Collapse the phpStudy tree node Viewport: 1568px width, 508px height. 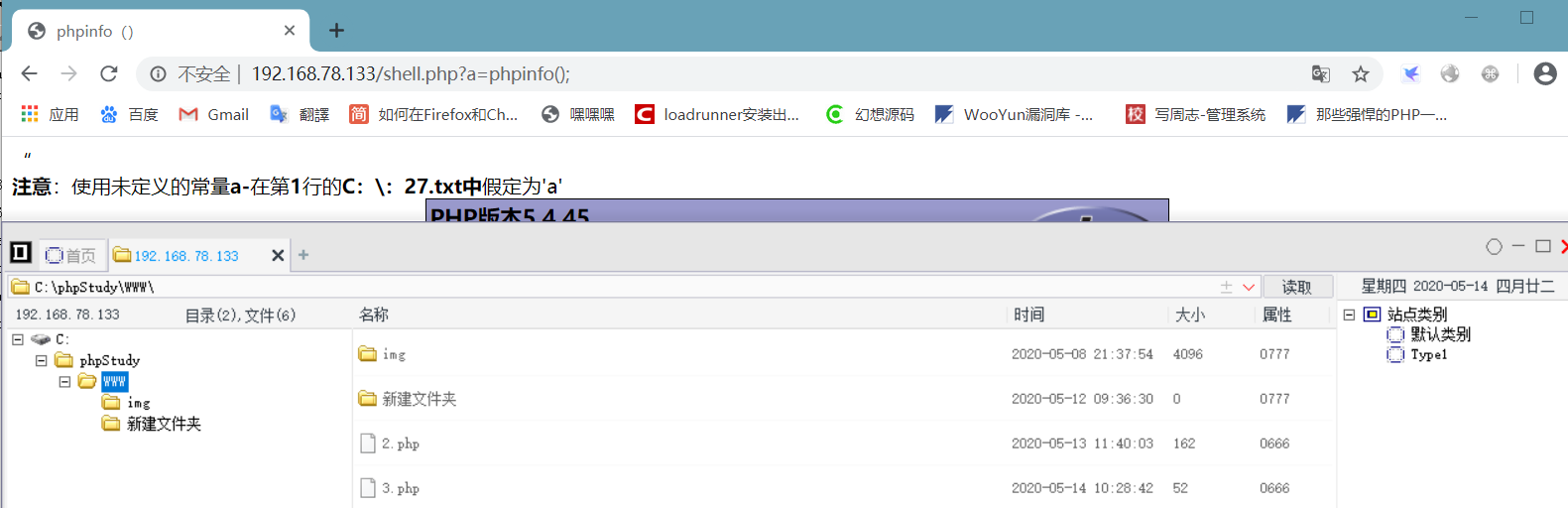[x=41, y=360]
